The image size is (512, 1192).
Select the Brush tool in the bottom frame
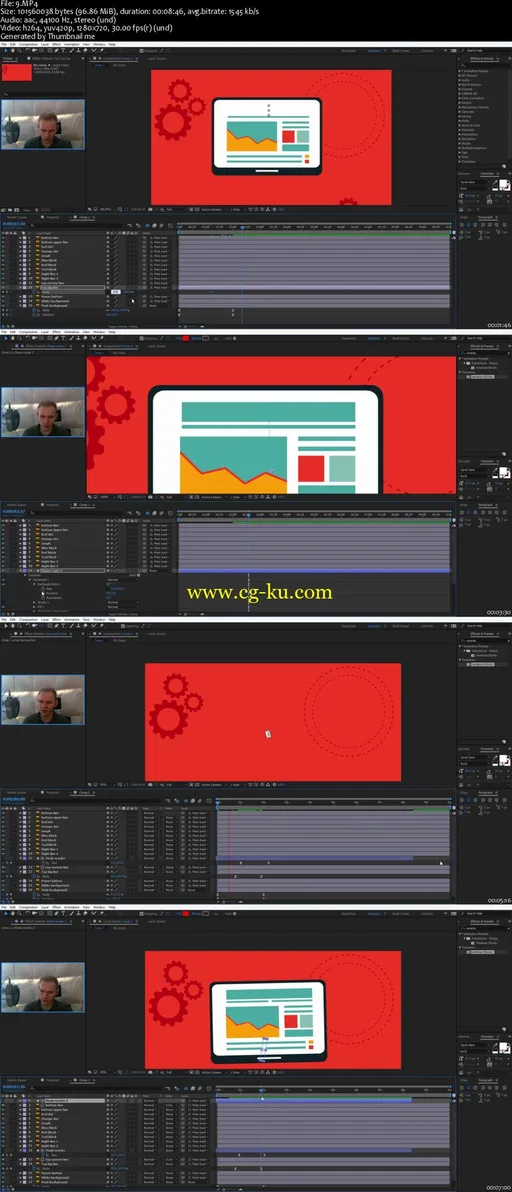[71, 914]
